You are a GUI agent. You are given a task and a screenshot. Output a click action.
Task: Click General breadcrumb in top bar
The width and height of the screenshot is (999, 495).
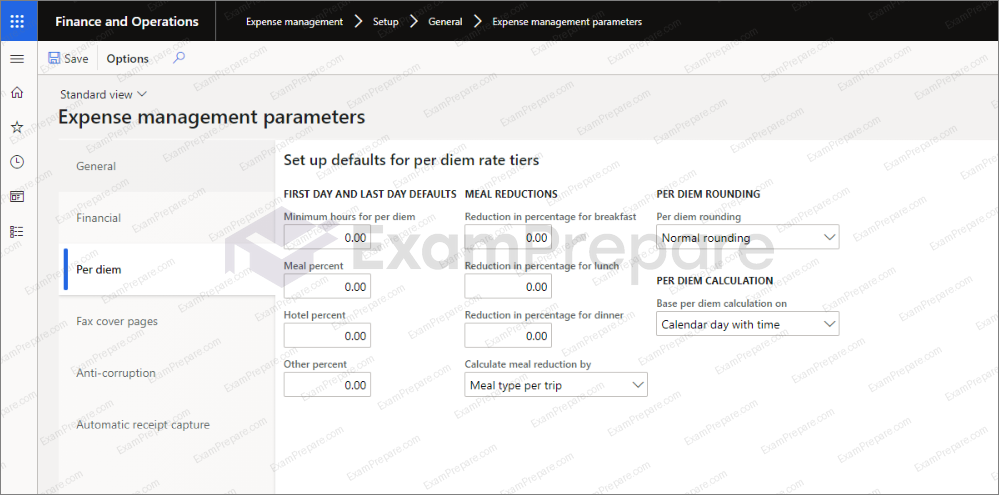tap(445, 22)
